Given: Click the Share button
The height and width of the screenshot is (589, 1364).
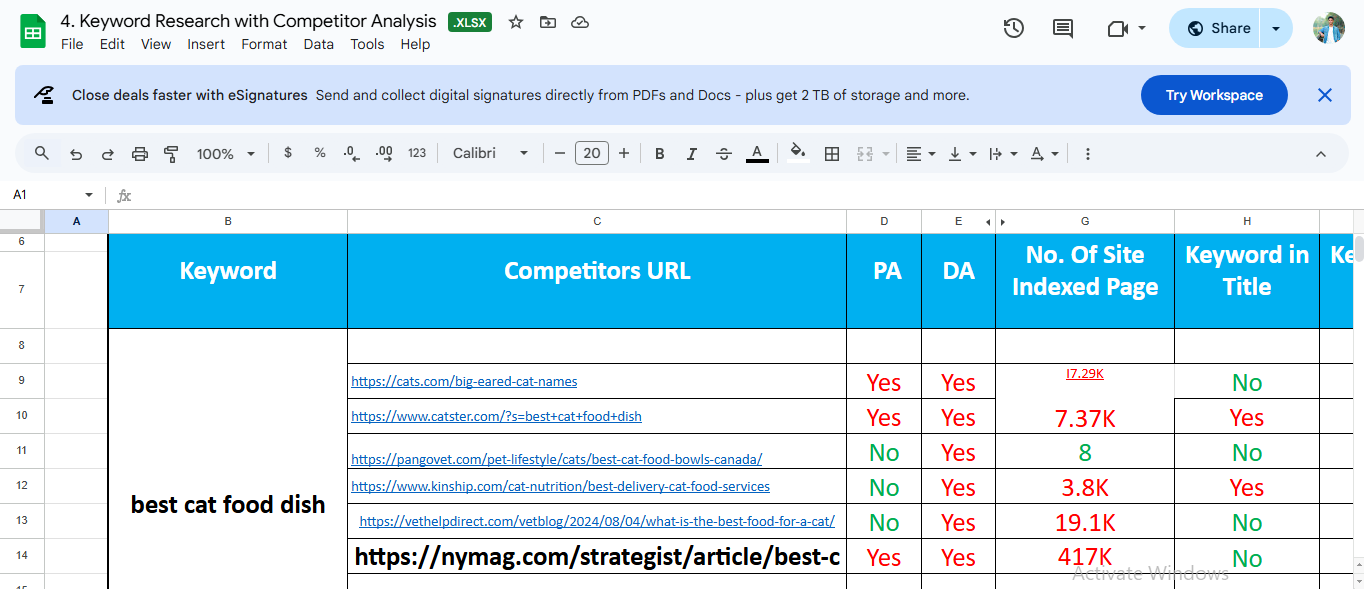Looking at the screenshot, I should tap(1216, 28).
